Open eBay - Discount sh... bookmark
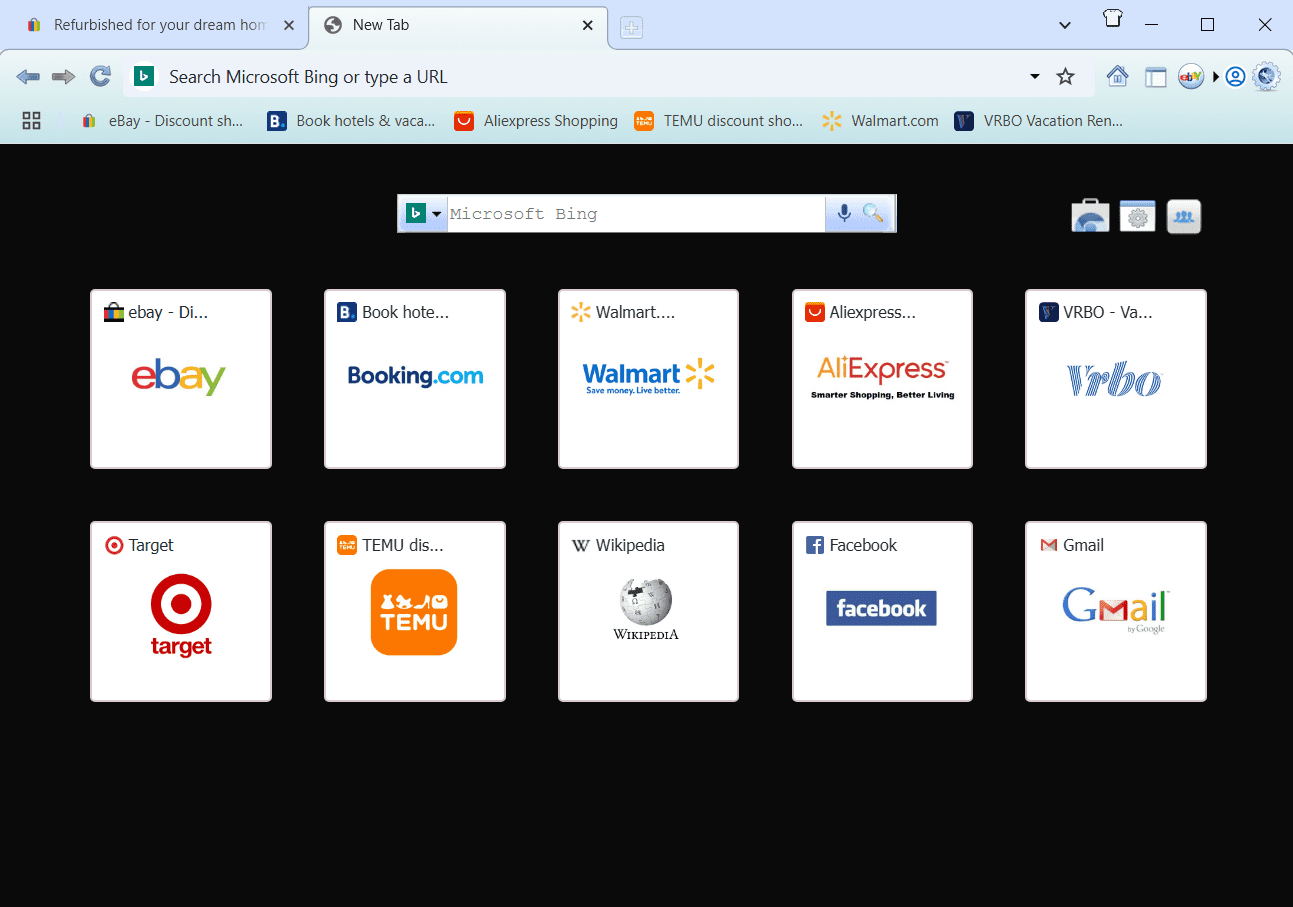1293x907 pixels. (x=162, y=121)
